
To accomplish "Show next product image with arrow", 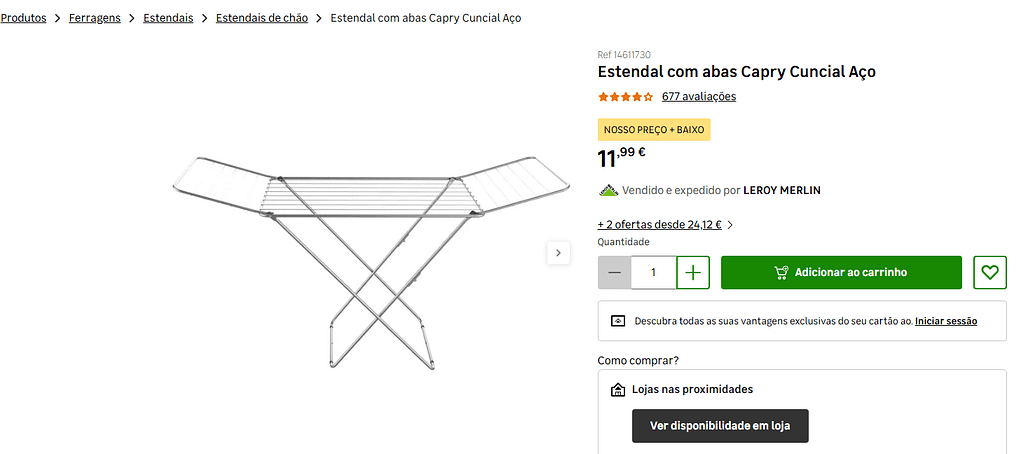I will [558, 253].
